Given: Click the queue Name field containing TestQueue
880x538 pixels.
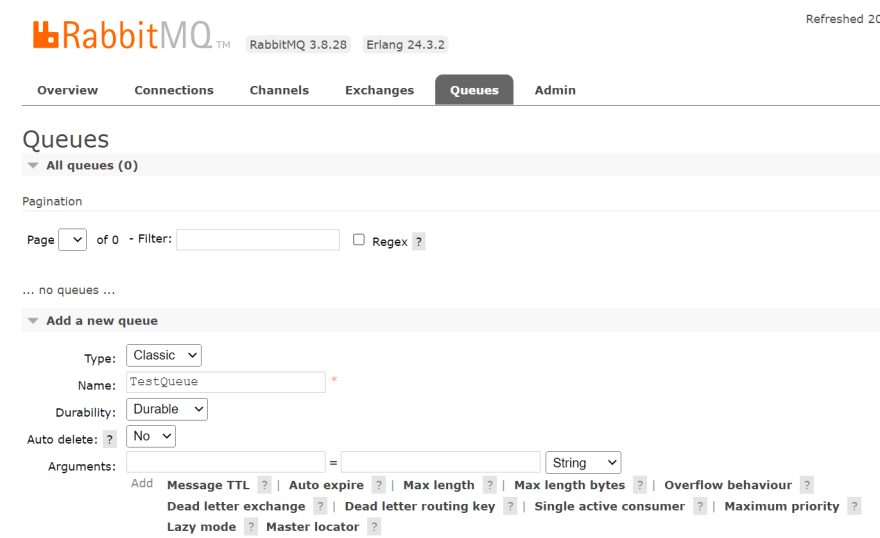Looking at the screenshot, I should (x=226, y=382).
